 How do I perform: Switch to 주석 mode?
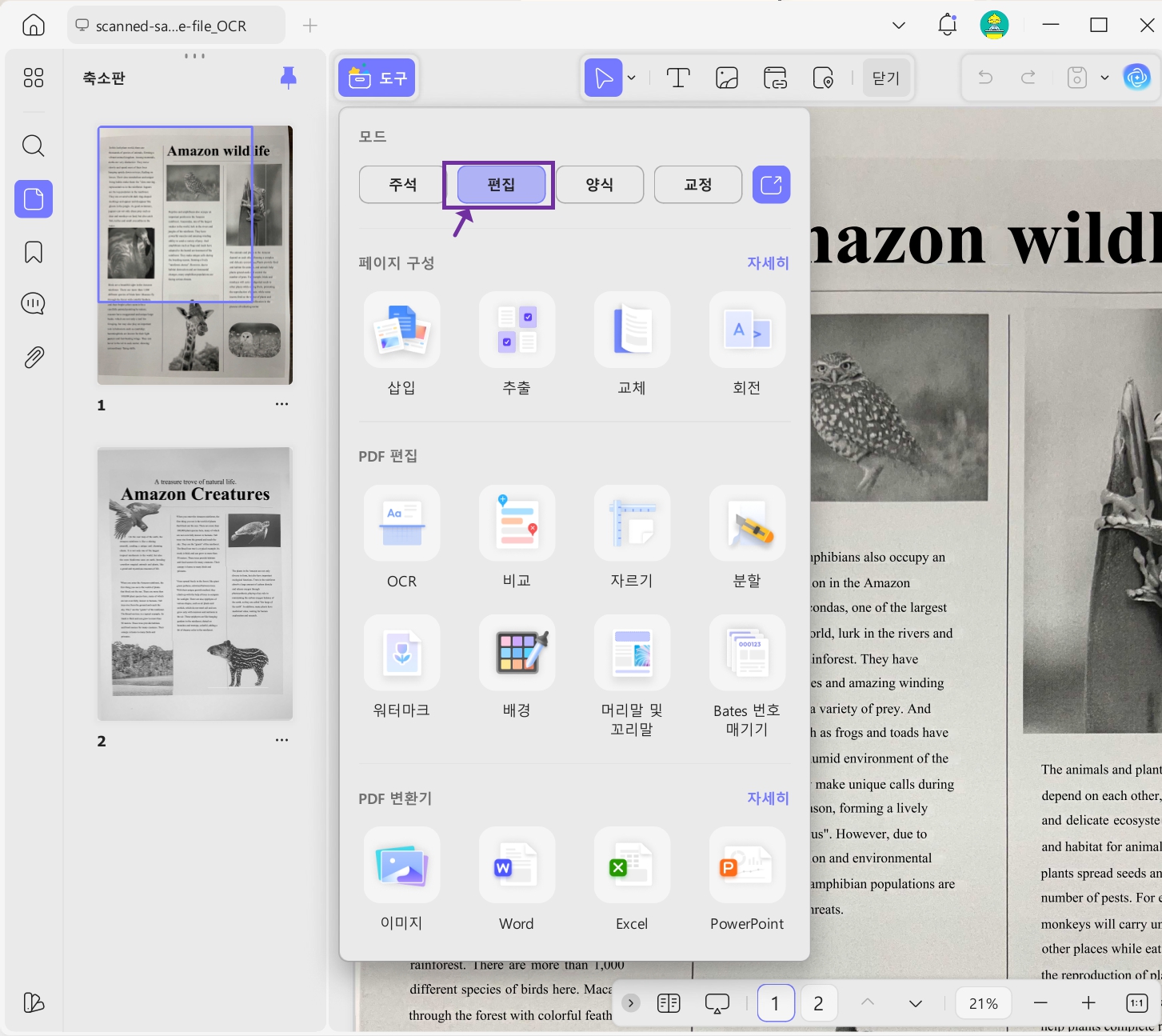click(403, 185)
